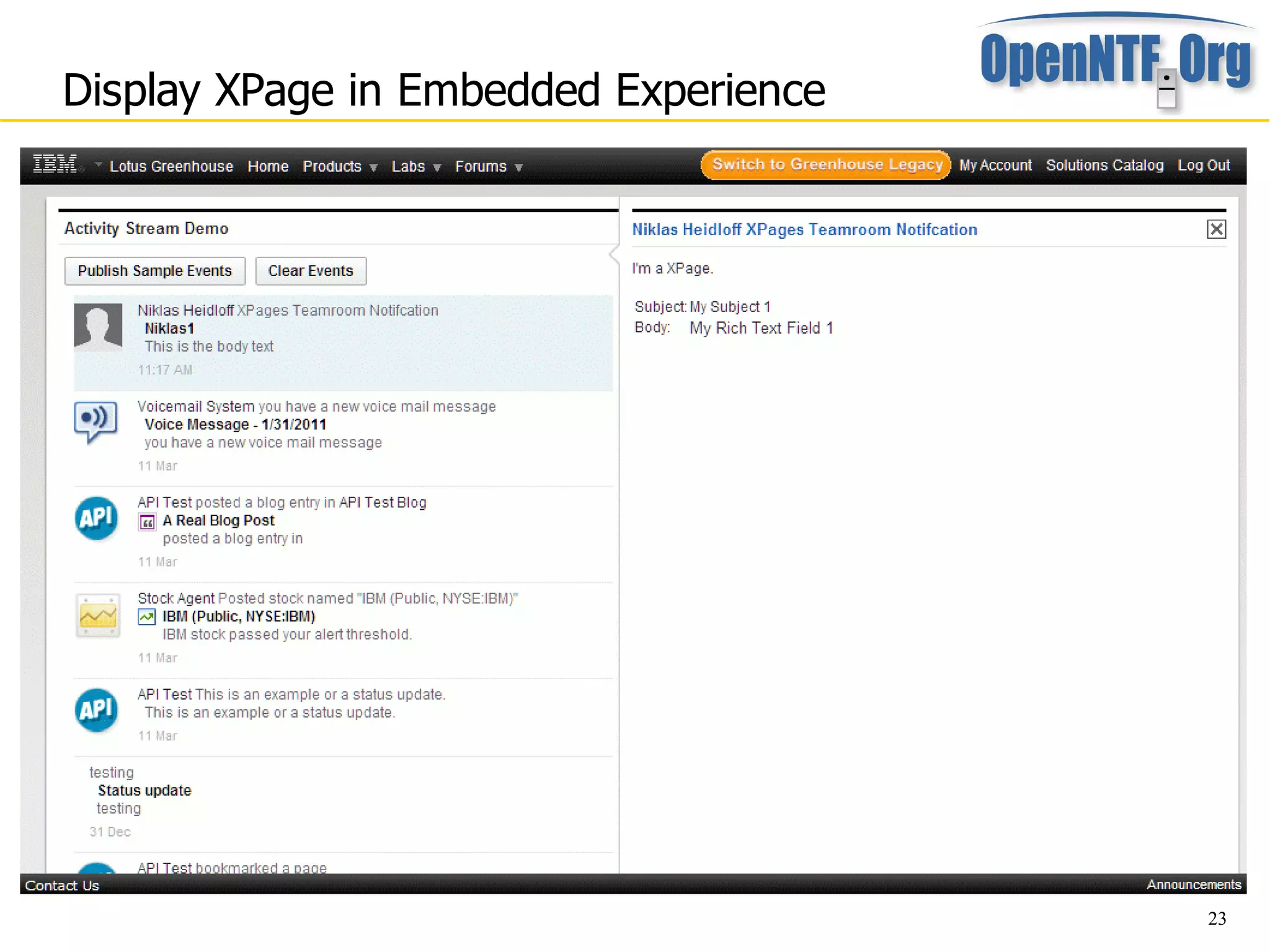
Task: Open Solutions Catalog
Action: 1104,165
